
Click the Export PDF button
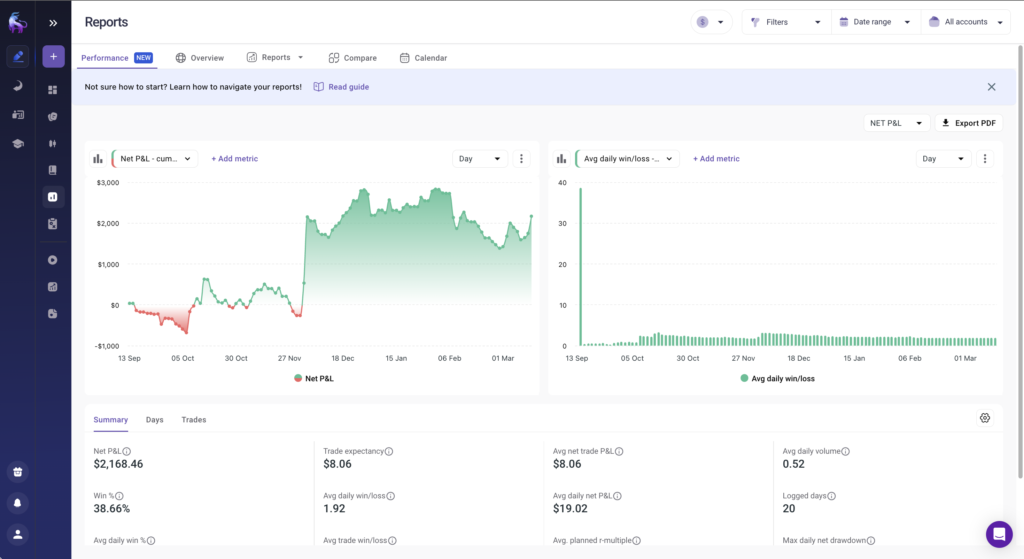click(x=969, y=123)
